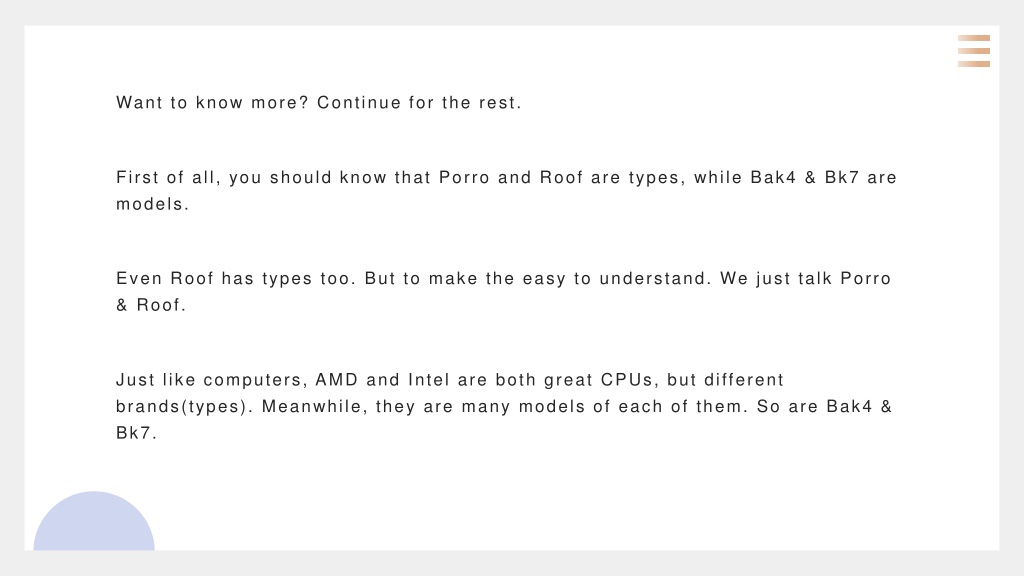This screenshot has height=576, width=1024.
Task: Click the text "brands(types)."
Action: click(x=185, y=407)
